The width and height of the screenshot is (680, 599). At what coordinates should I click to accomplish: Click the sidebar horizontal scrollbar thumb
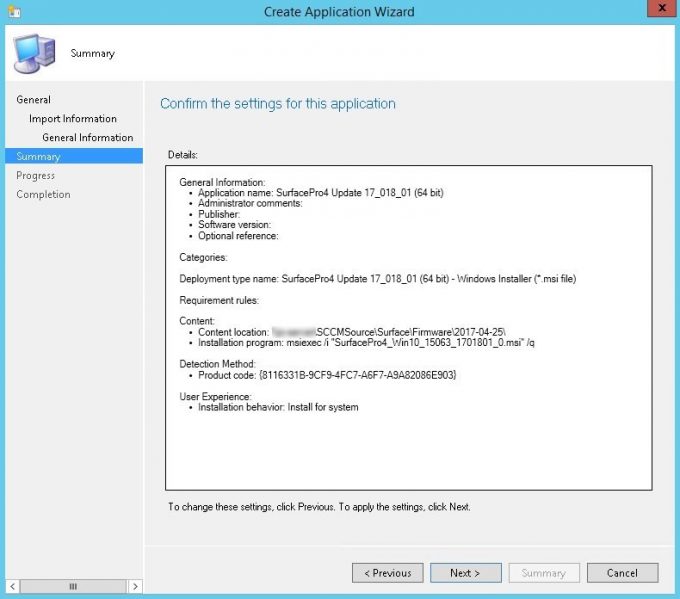coord(72,586)
